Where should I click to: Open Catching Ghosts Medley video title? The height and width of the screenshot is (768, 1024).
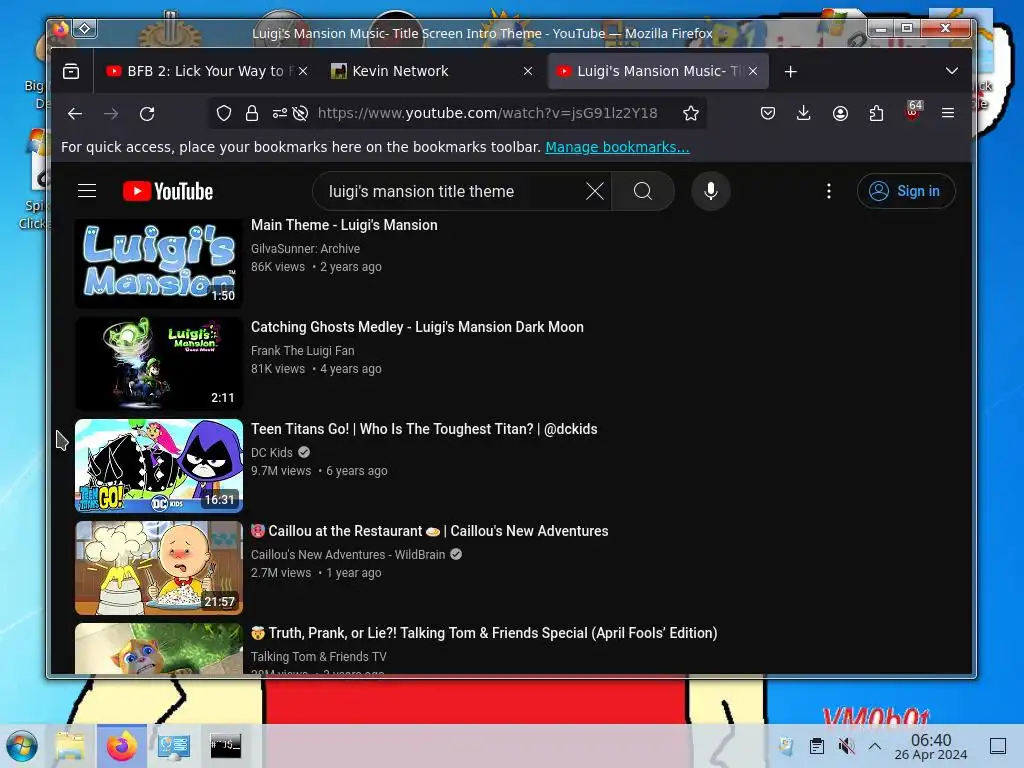(417, 327)
